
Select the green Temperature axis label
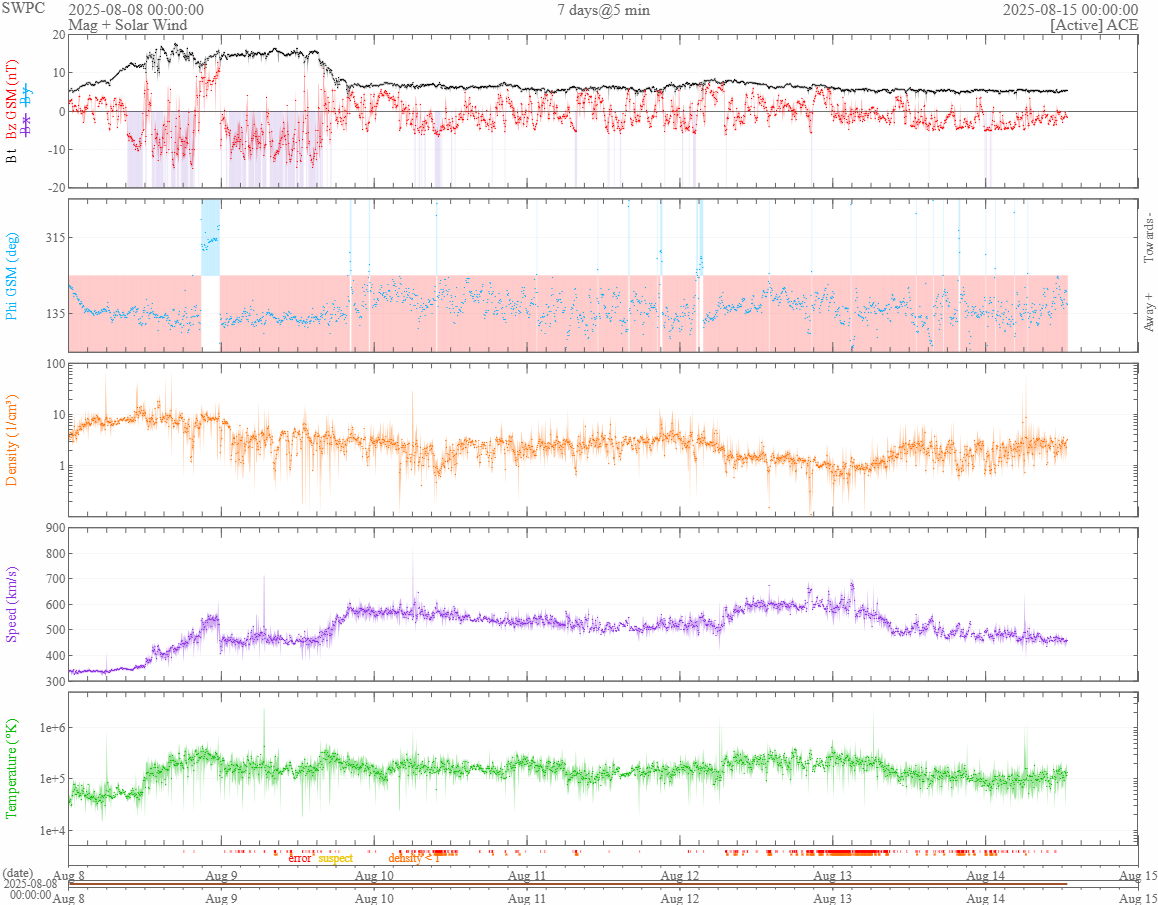click(x=12, y=768)
